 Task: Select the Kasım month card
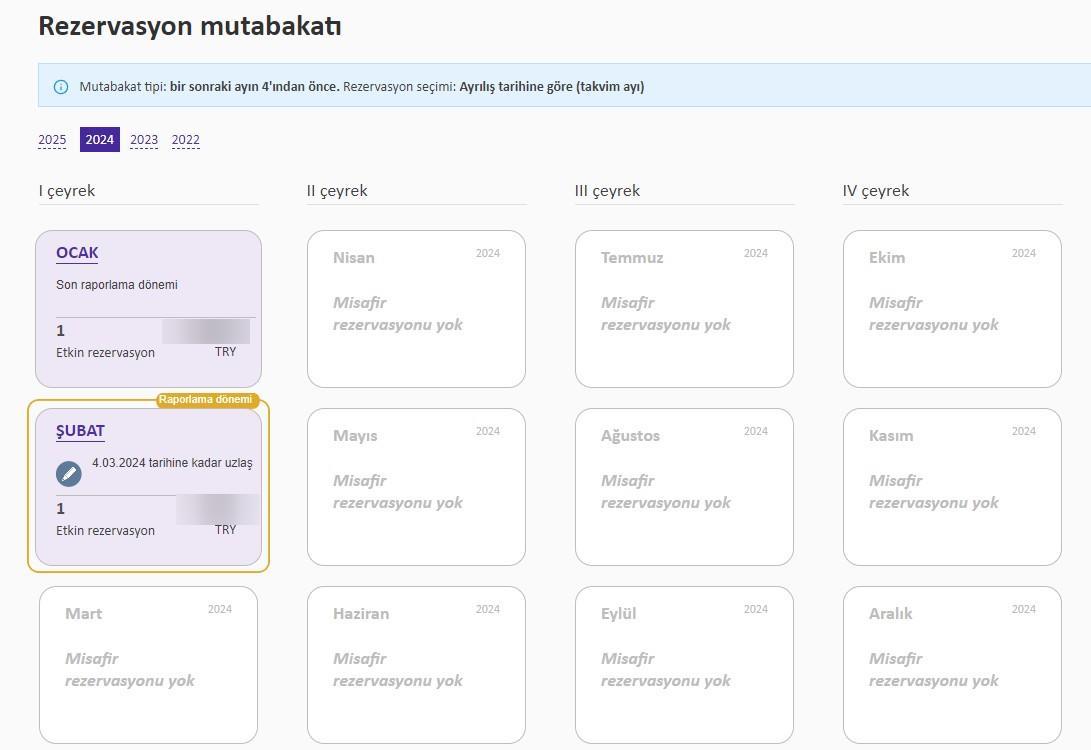pos(952,487)
